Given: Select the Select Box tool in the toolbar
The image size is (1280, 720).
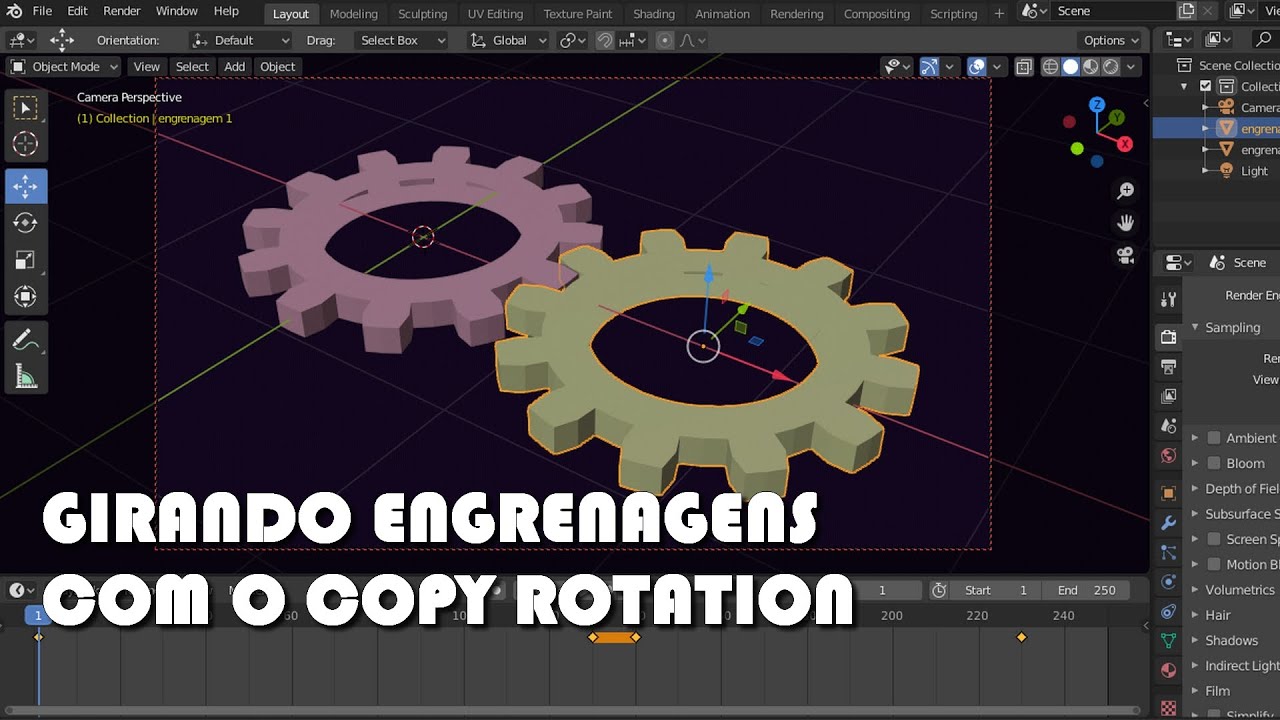Looking at the screenshot, I should point(25,107).
